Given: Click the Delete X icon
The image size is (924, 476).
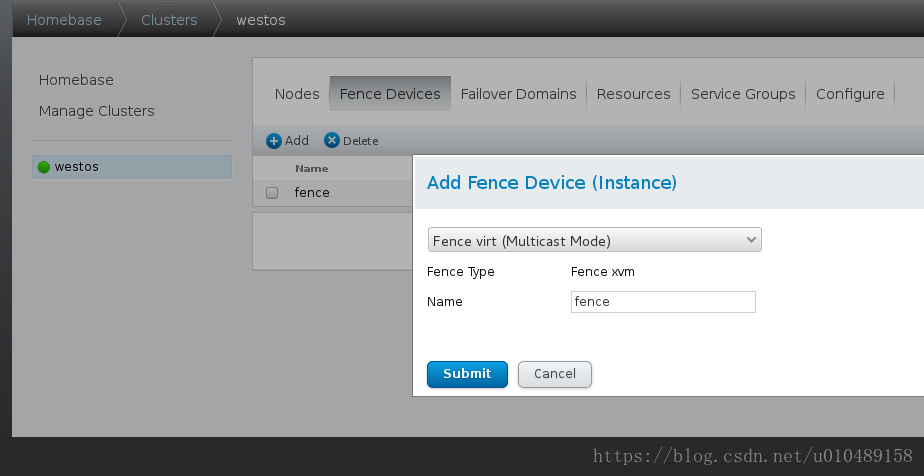Looking at the screenshot, I should click(x=332, y=140).
